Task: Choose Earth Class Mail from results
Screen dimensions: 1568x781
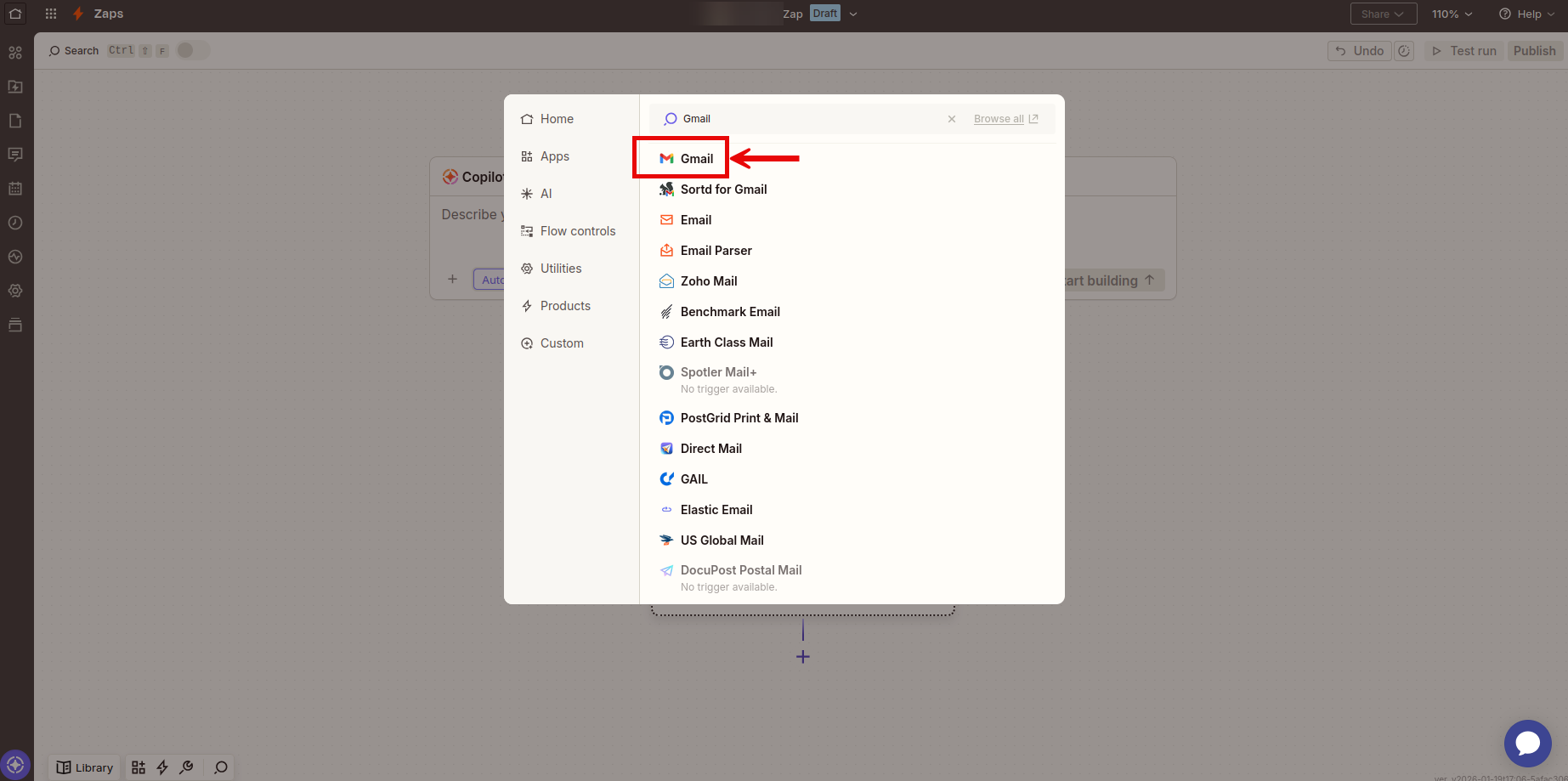Action: (x=852, y=342)
